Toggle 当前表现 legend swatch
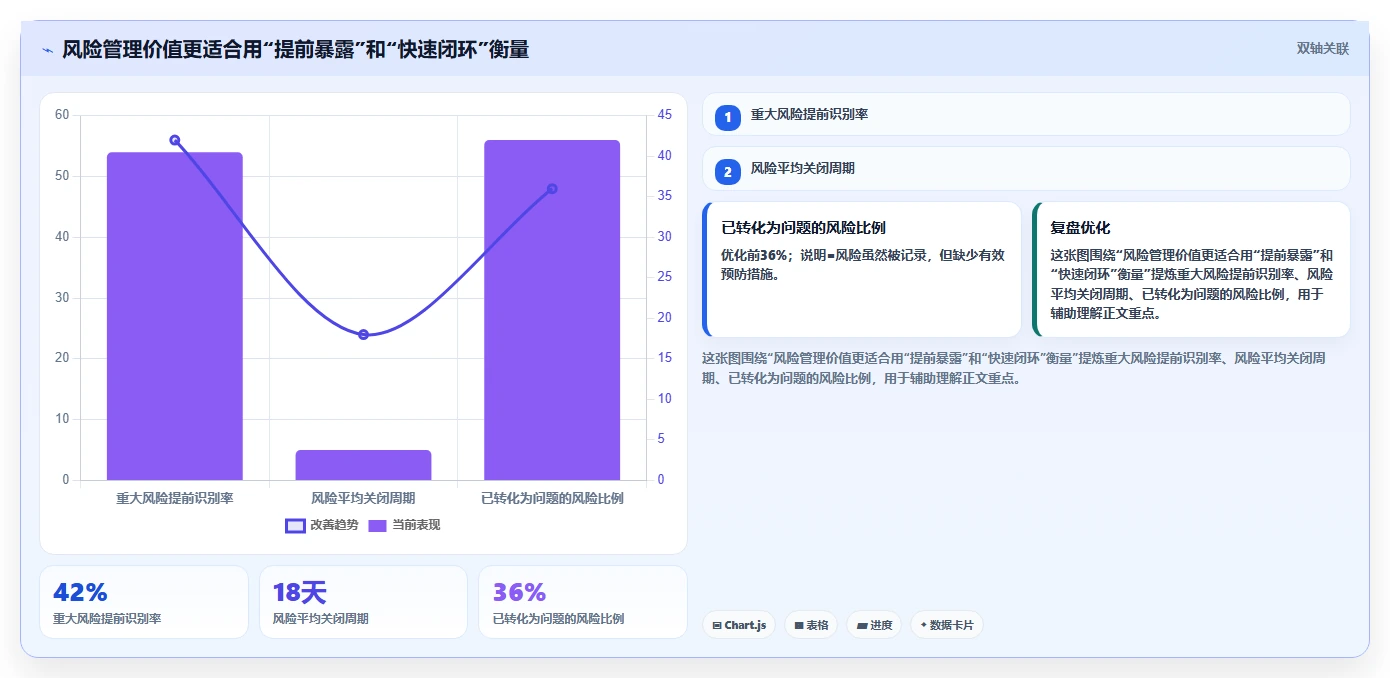 coord(377,525)
